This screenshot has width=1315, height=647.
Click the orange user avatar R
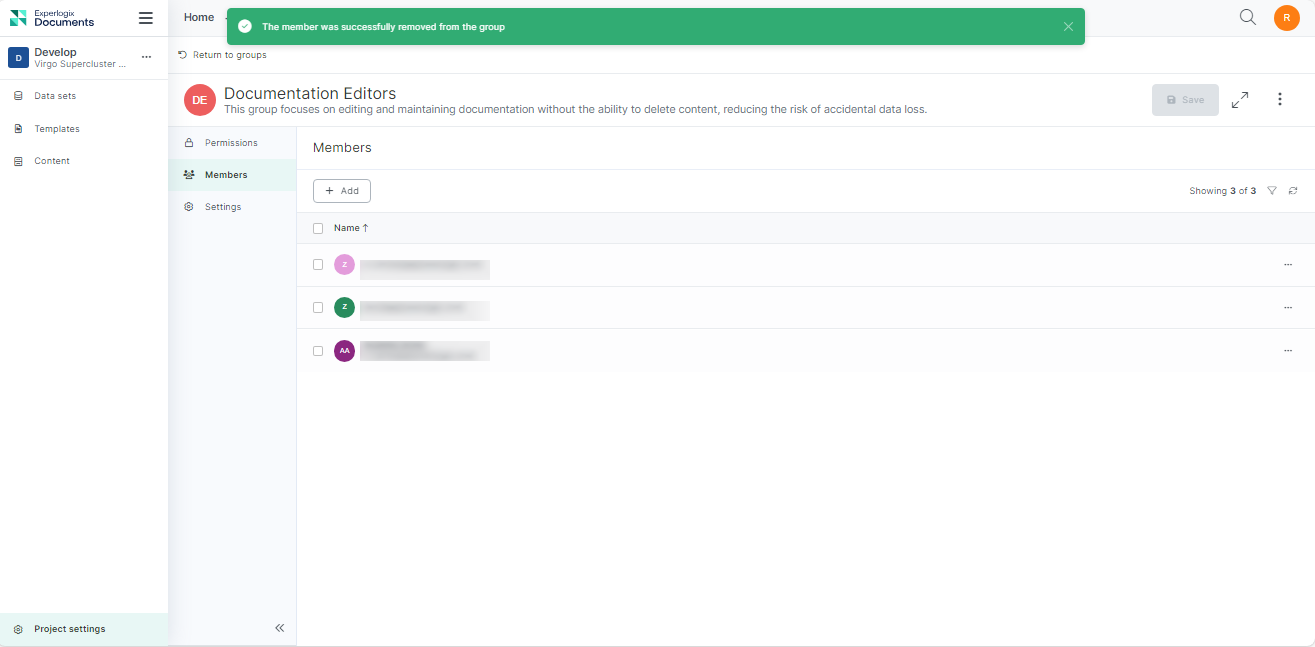1286,18
